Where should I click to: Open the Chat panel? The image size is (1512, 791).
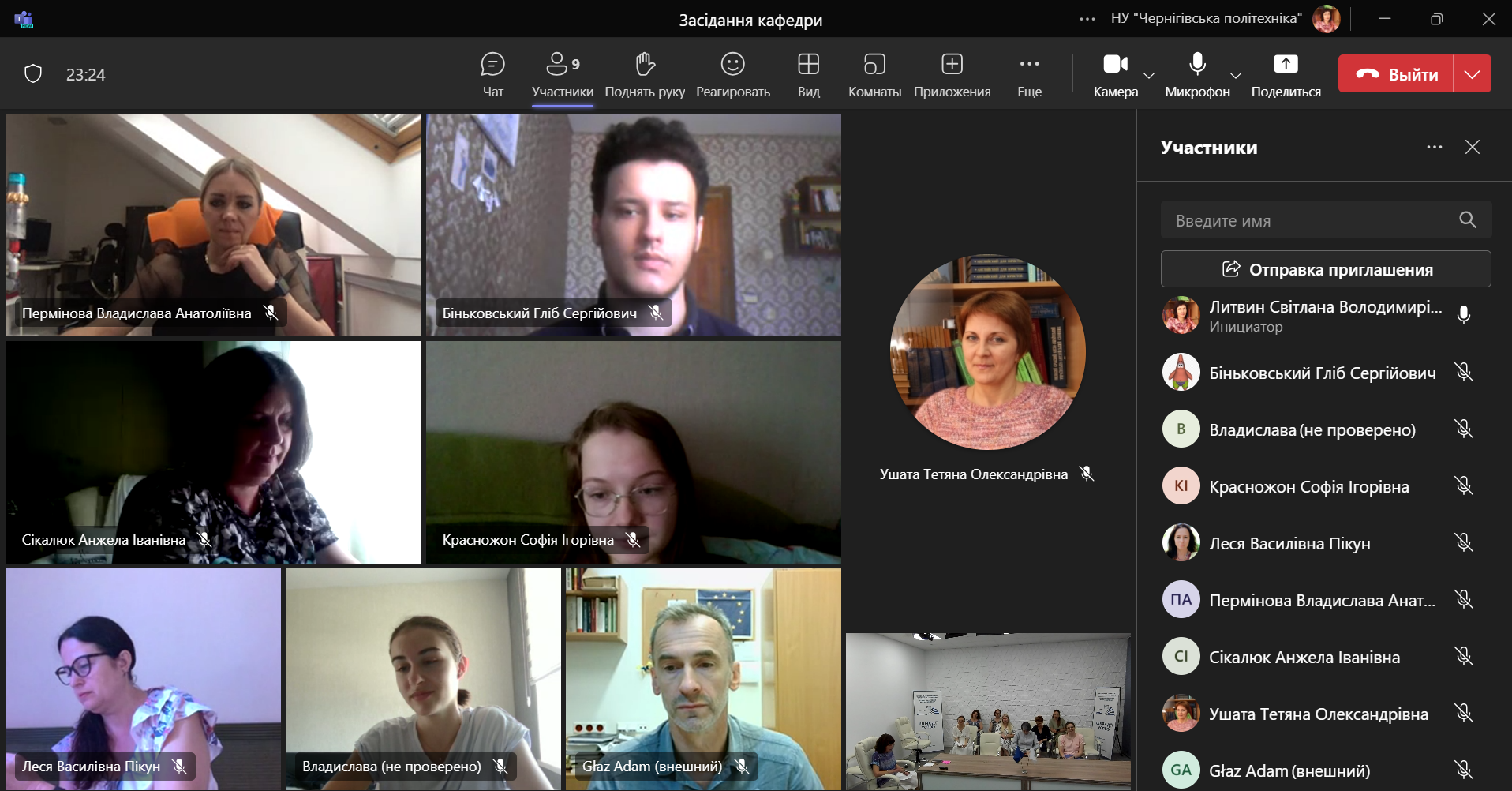tap(492, 74)
